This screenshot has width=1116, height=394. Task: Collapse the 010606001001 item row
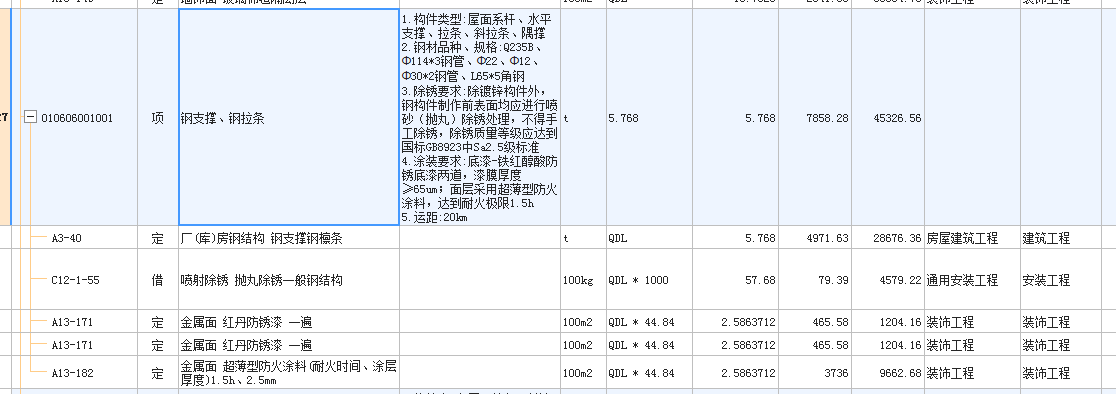tap(31, 118)
